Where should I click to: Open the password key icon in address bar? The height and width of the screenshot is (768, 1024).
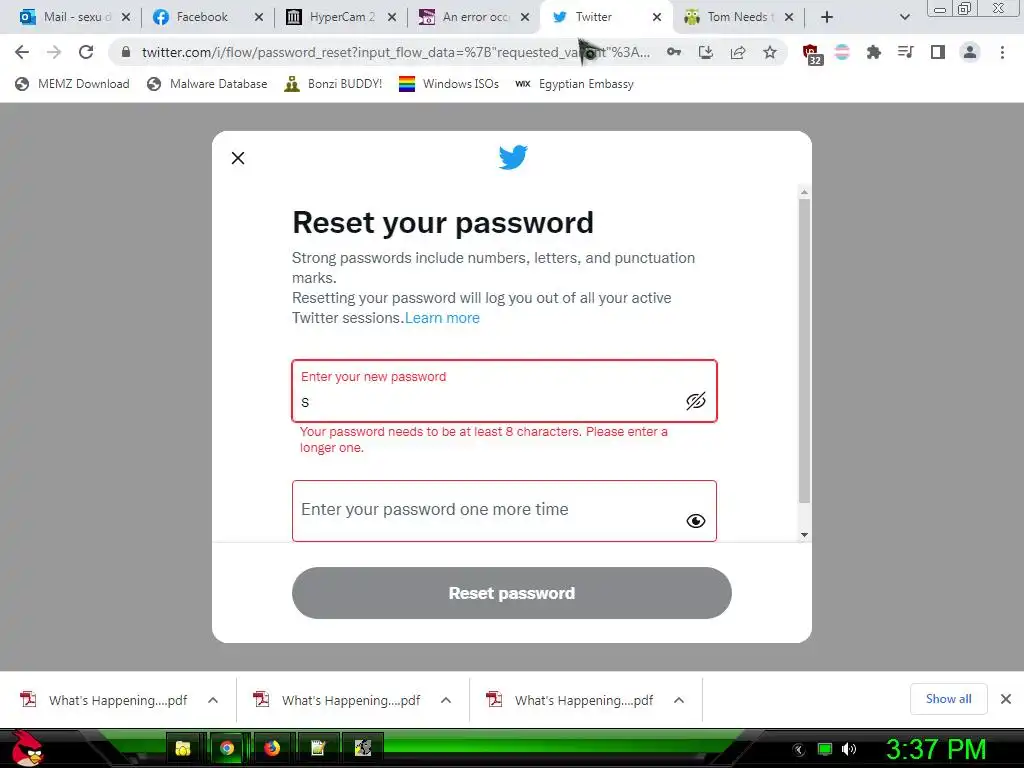click(673, 52)
